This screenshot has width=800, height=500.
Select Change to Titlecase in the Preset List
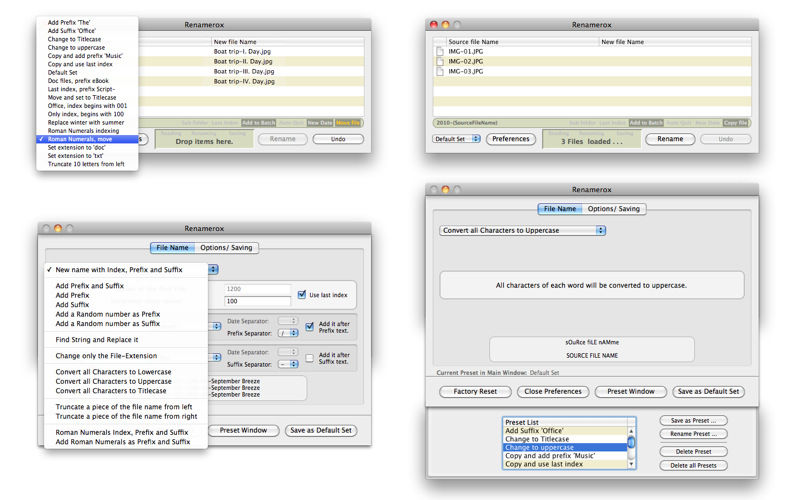[565, 439]
